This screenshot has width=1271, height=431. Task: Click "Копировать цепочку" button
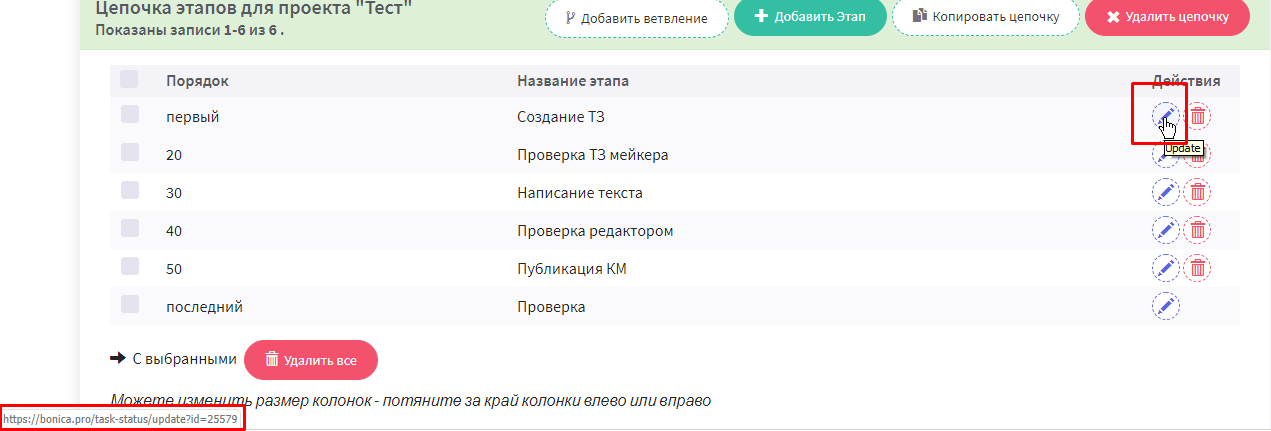(x=985, y=17)
